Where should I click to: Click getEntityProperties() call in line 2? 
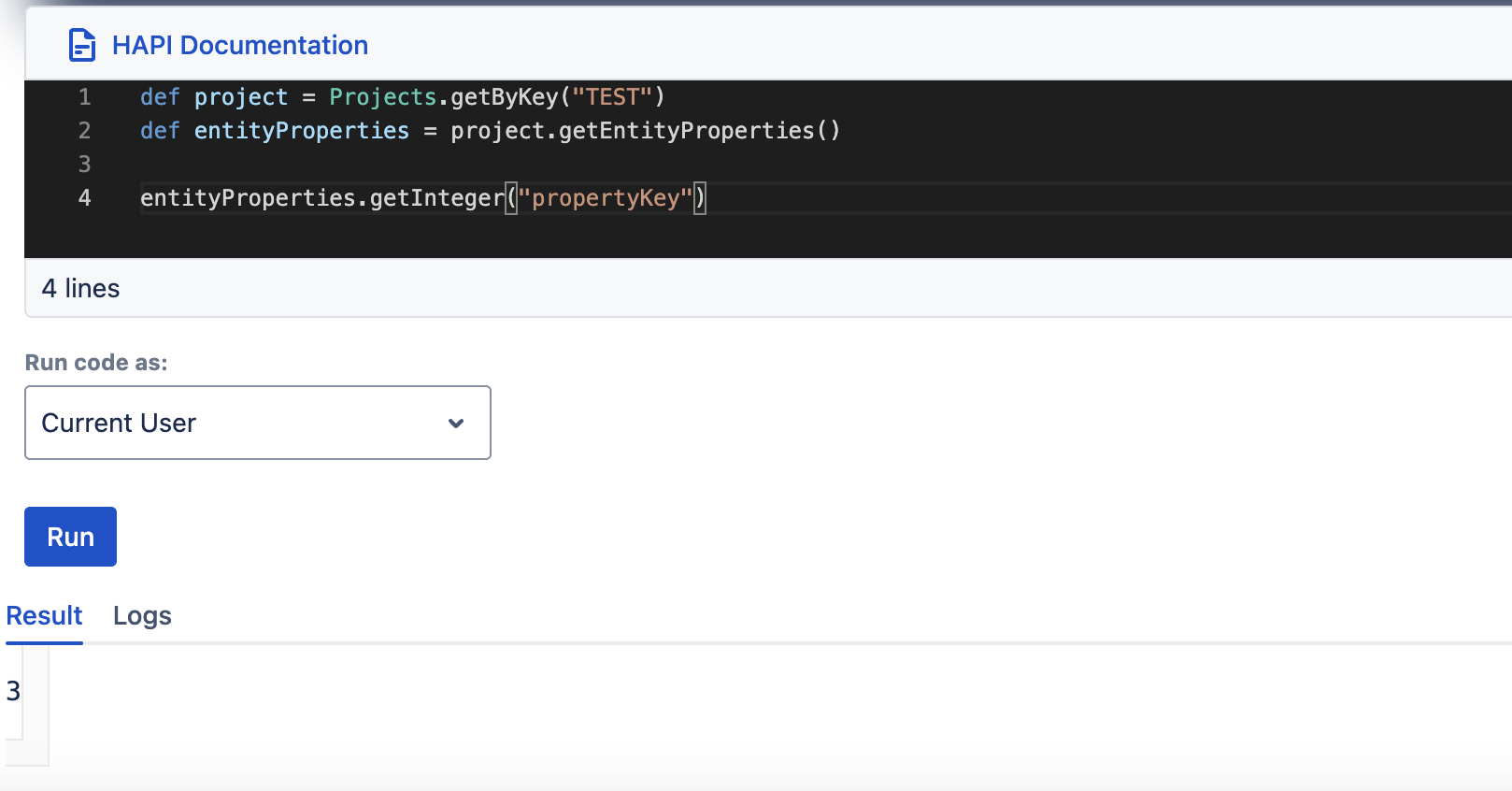tap(700, 131)
